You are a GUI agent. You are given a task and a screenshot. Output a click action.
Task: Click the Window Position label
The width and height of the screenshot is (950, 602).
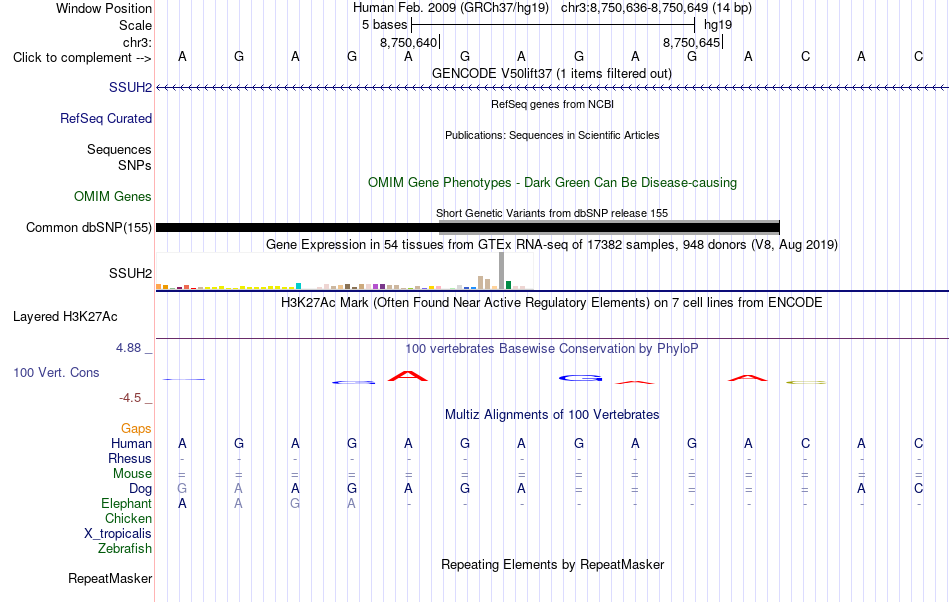pyautogui.click(x=104, y=8)
